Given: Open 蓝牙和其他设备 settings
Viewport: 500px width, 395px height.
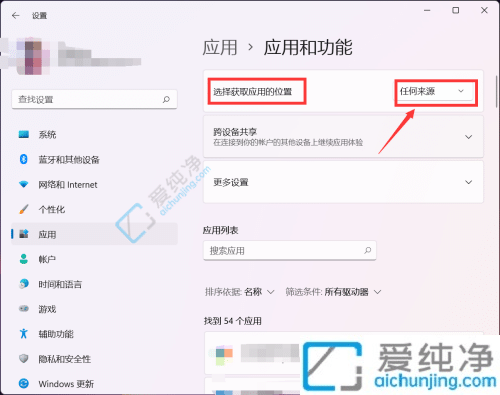Looking at the screenshot, I should point(94,160).
